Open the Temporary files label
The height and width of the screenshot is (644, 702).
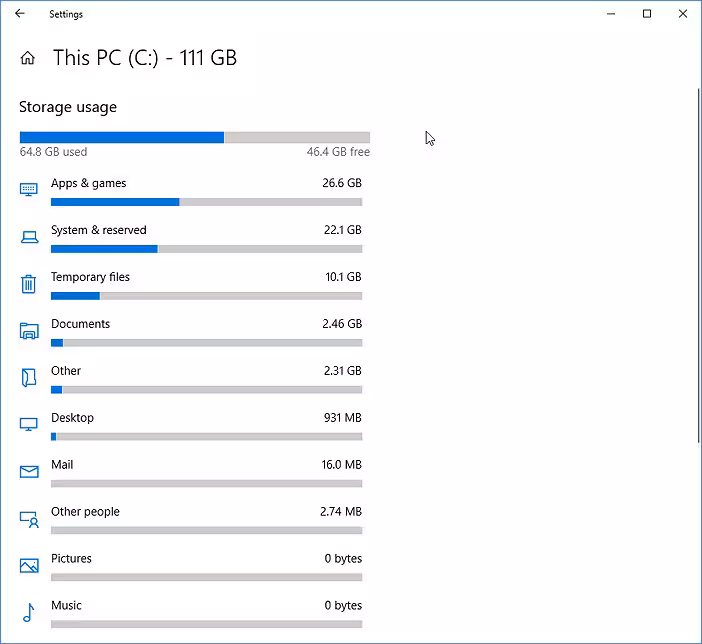coord(90,277)
